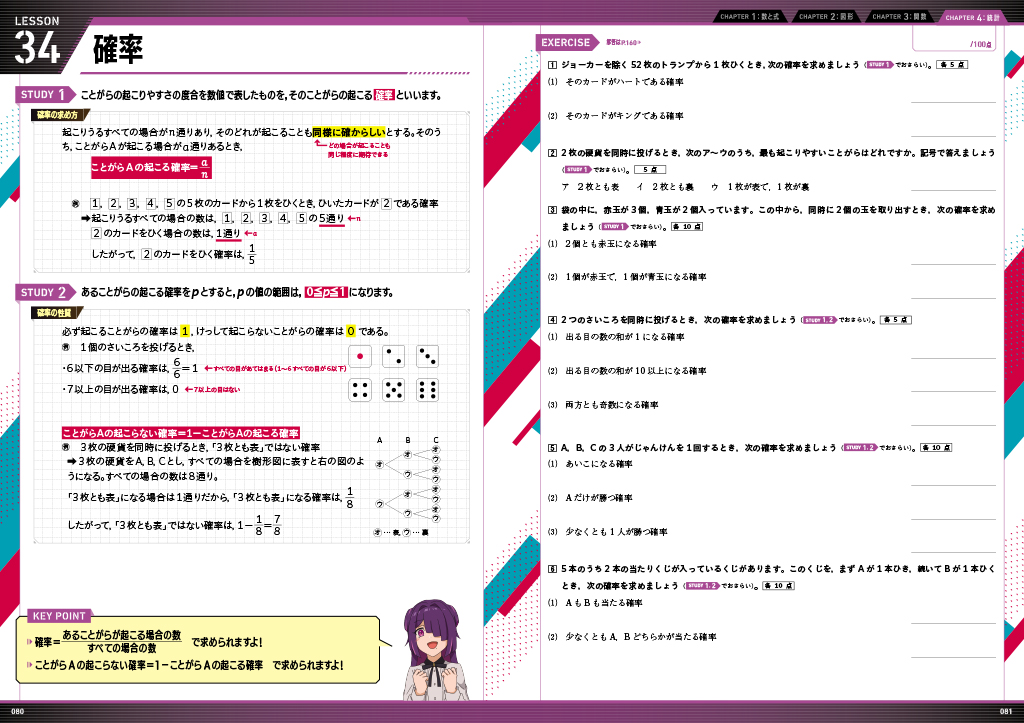Click answer line for exercise 1 question (1)
Image resolution: width=1024 pixels, height=723 pixels.
[952, 101]
